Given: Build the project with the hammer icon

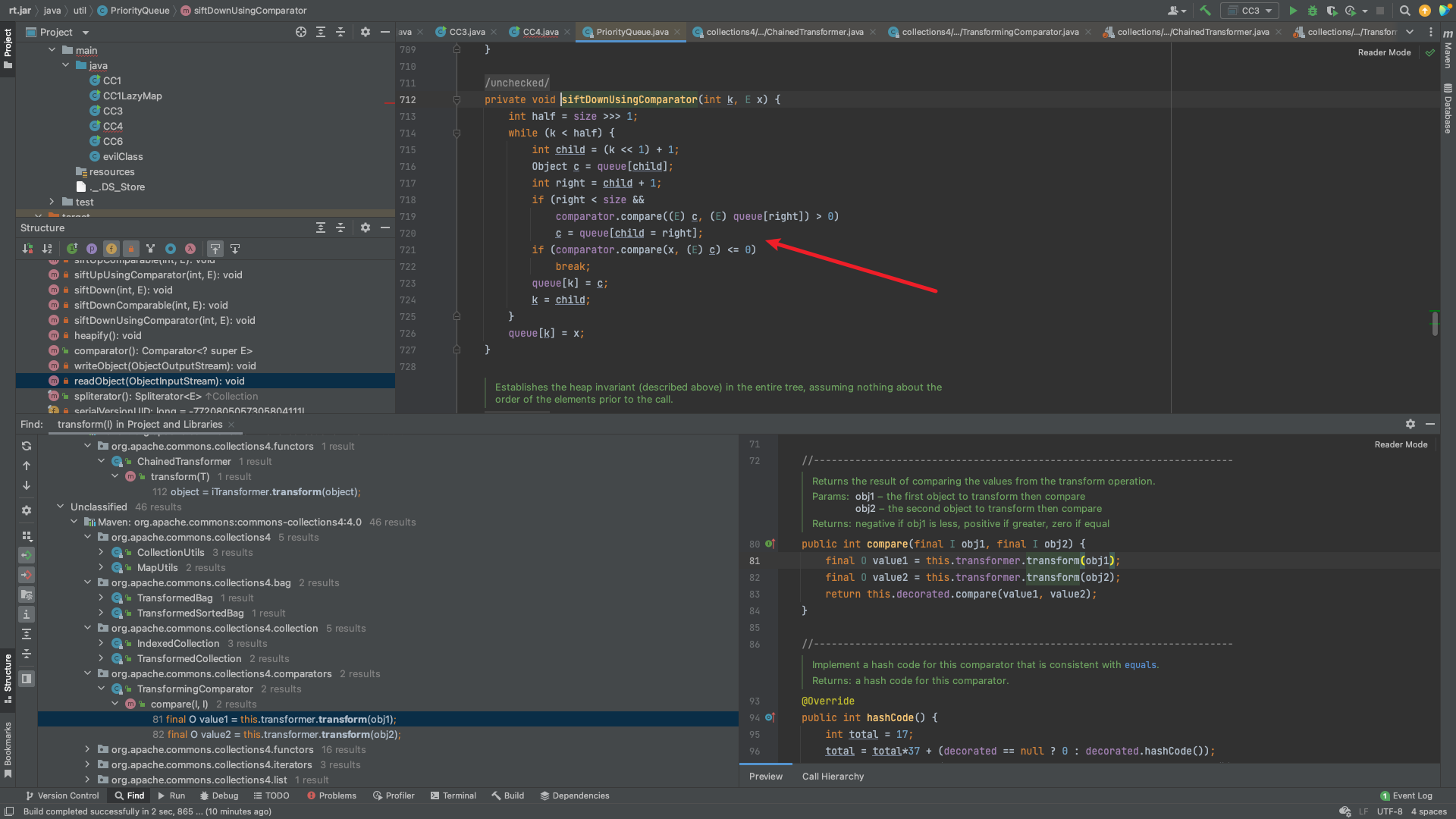Looking at the screenshot, I should pos(1205,11).
